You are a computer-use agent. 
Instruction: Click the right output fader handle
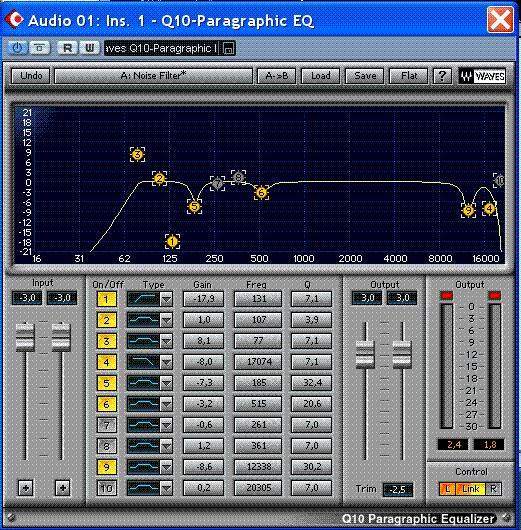pyautogui.click(x=402, y=354)
